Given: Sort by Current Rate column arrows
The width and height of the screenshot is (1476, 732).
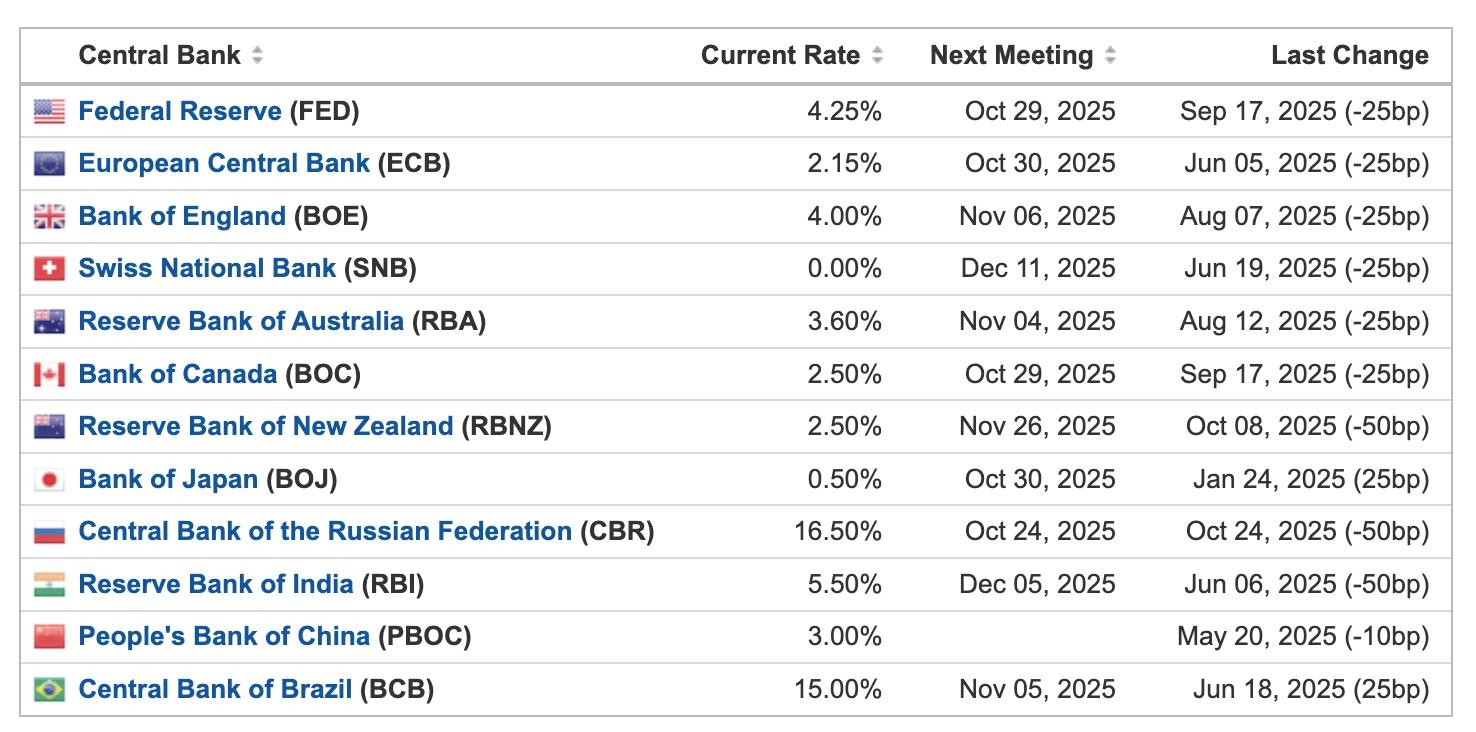Looking at the screenshot, I should [x=877, y=56].
